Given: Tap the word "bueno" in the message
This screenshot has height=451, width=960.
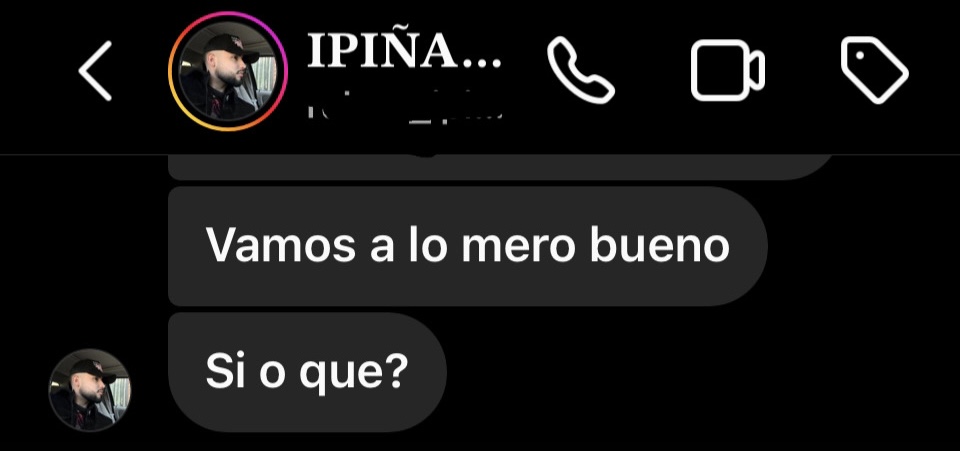Looking at the screenshot, I should click(x=659, y=246).
